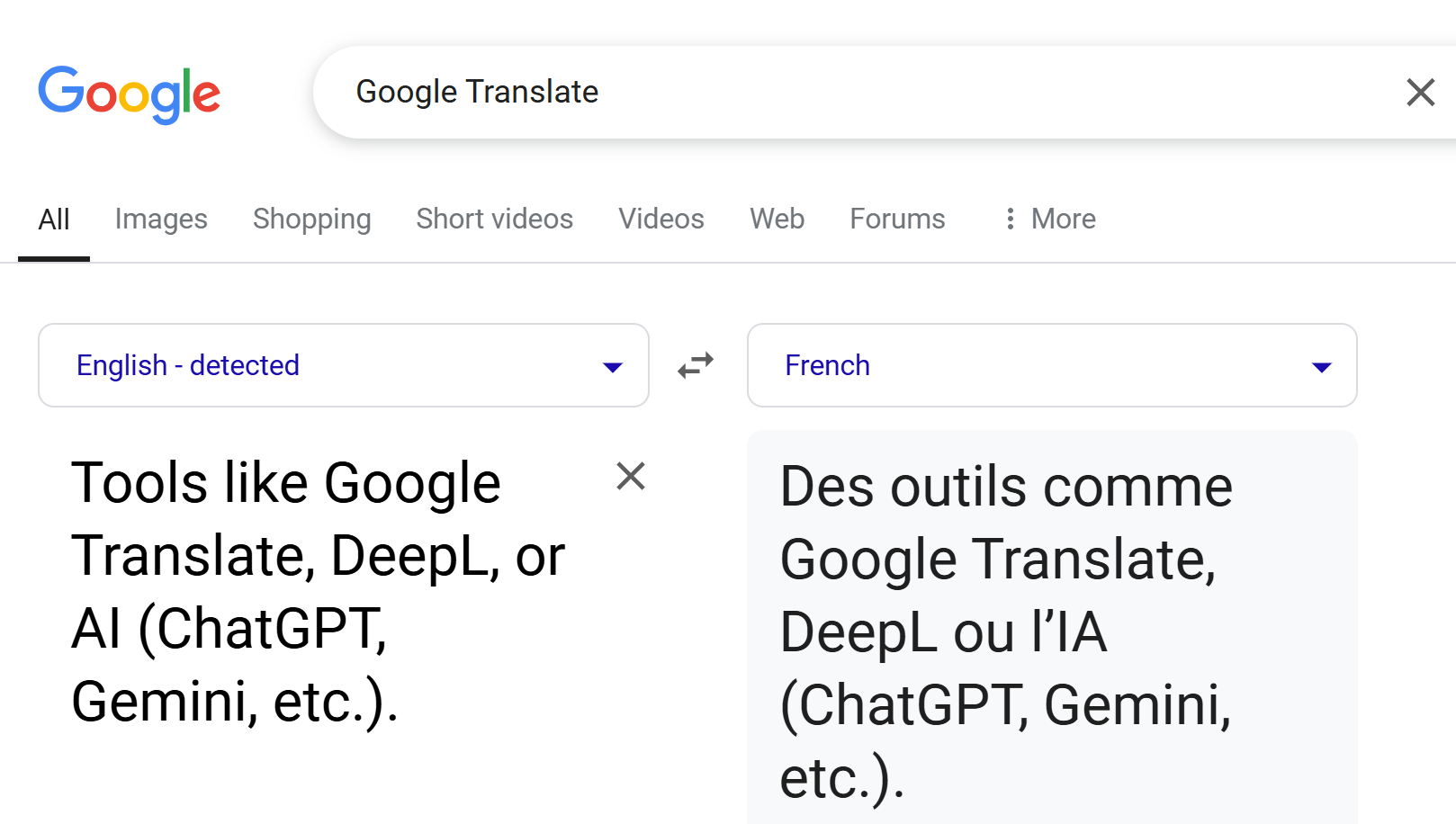Expand English - detected language chooser

pos(342,365)
